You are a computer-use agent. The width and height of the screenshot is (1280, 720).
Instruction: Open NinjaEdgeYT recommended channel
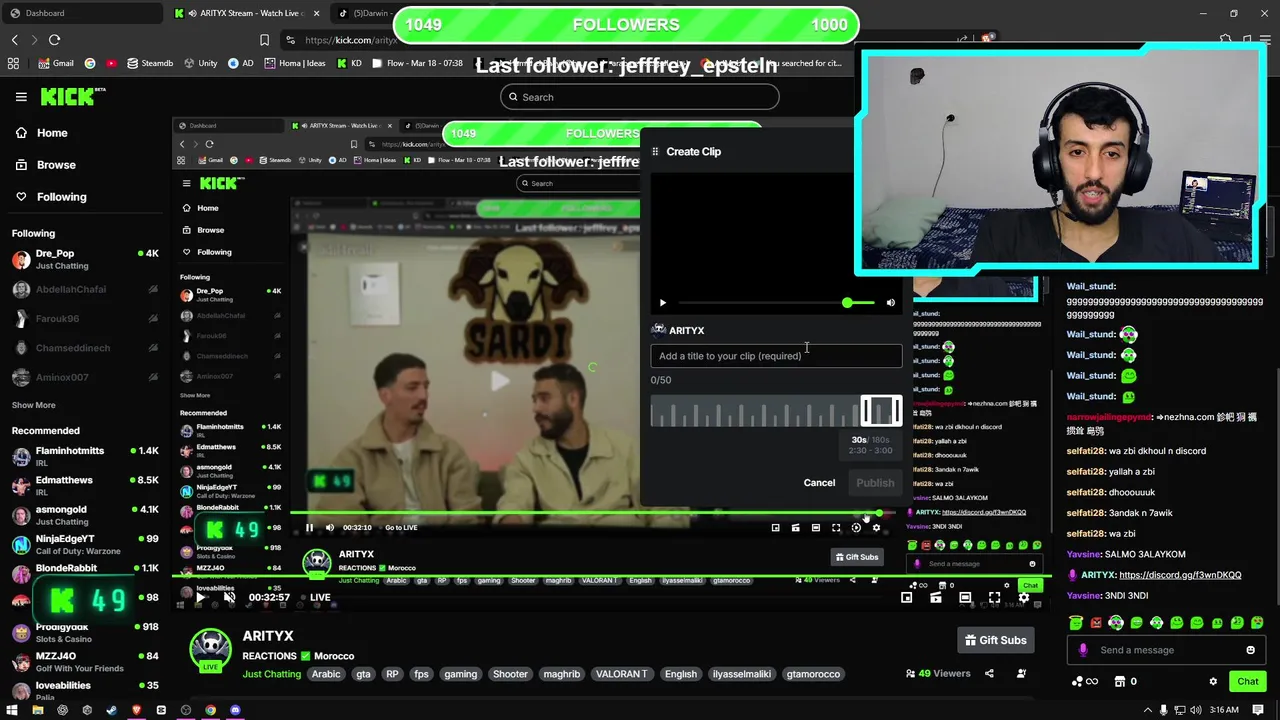[85, 545]
